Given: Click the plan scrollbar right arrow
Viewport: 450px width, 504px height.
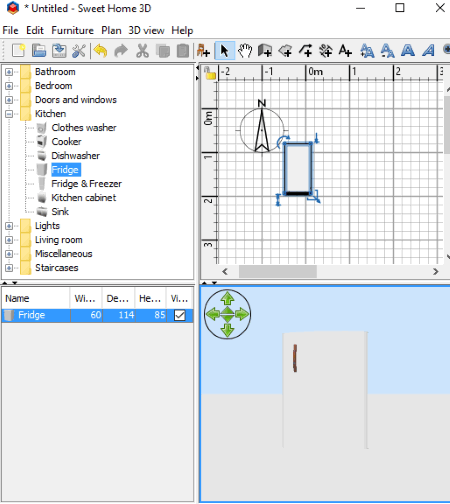Looking at the screenshot, I should click(x=435, y=272).
